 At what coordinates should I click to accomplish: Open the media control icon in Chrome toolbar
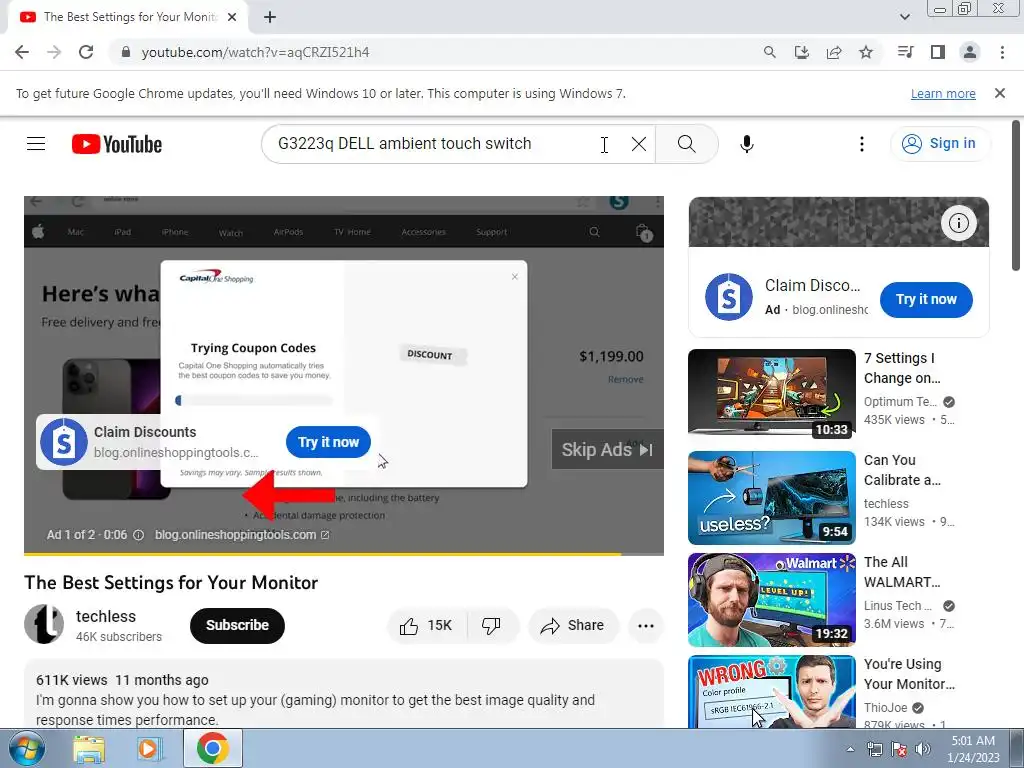[x=905, y=52]
